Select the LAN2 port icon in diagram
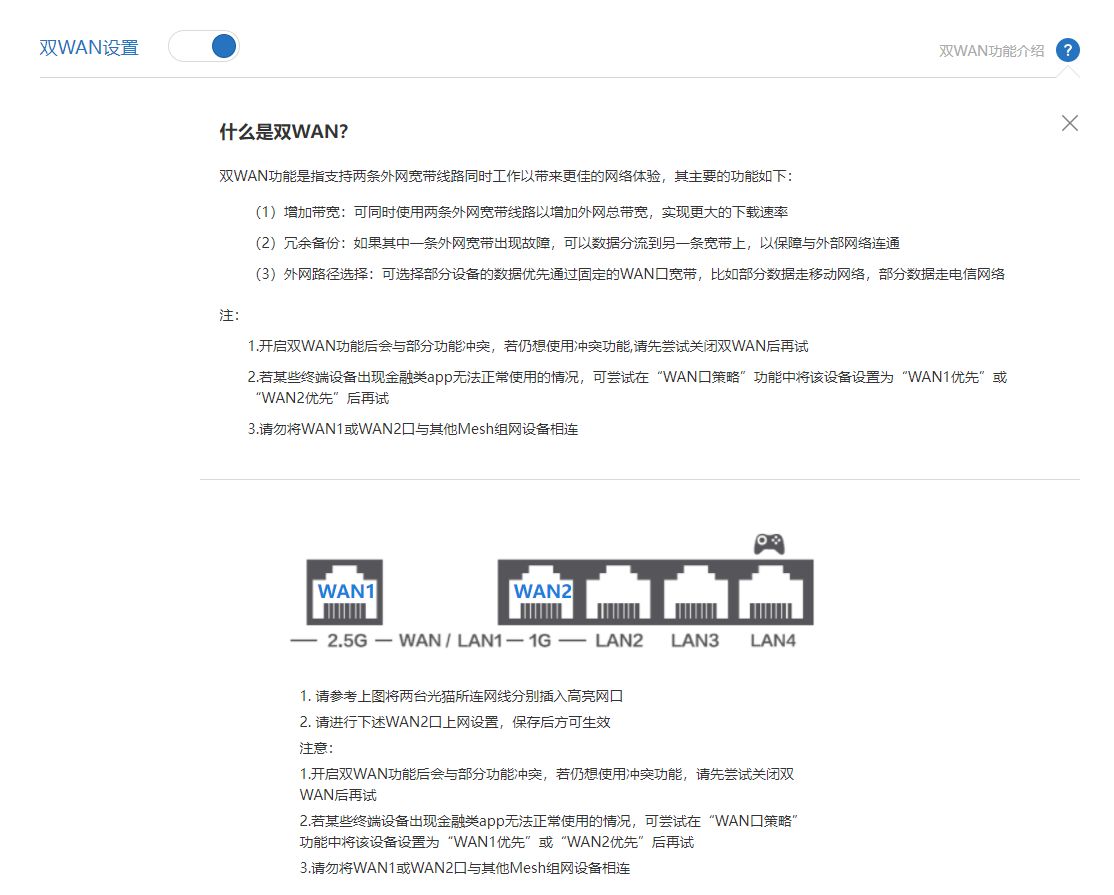The width and height of the screenshot is (1114, 895). [618, 594]
